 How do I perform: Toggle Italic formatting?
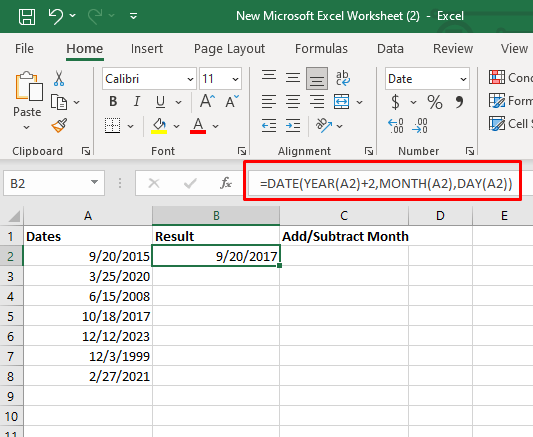click(137, 101)
